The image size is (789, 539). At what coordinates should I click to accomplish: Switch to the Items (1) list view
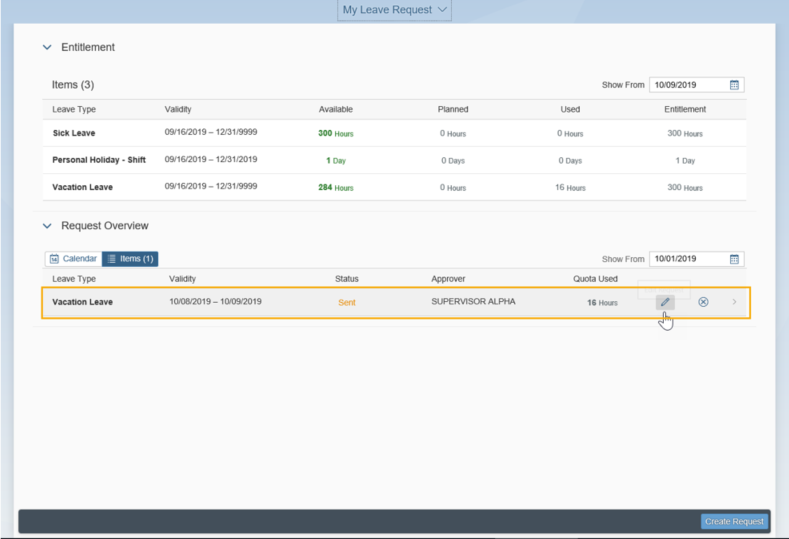click(x=130, y=259)
